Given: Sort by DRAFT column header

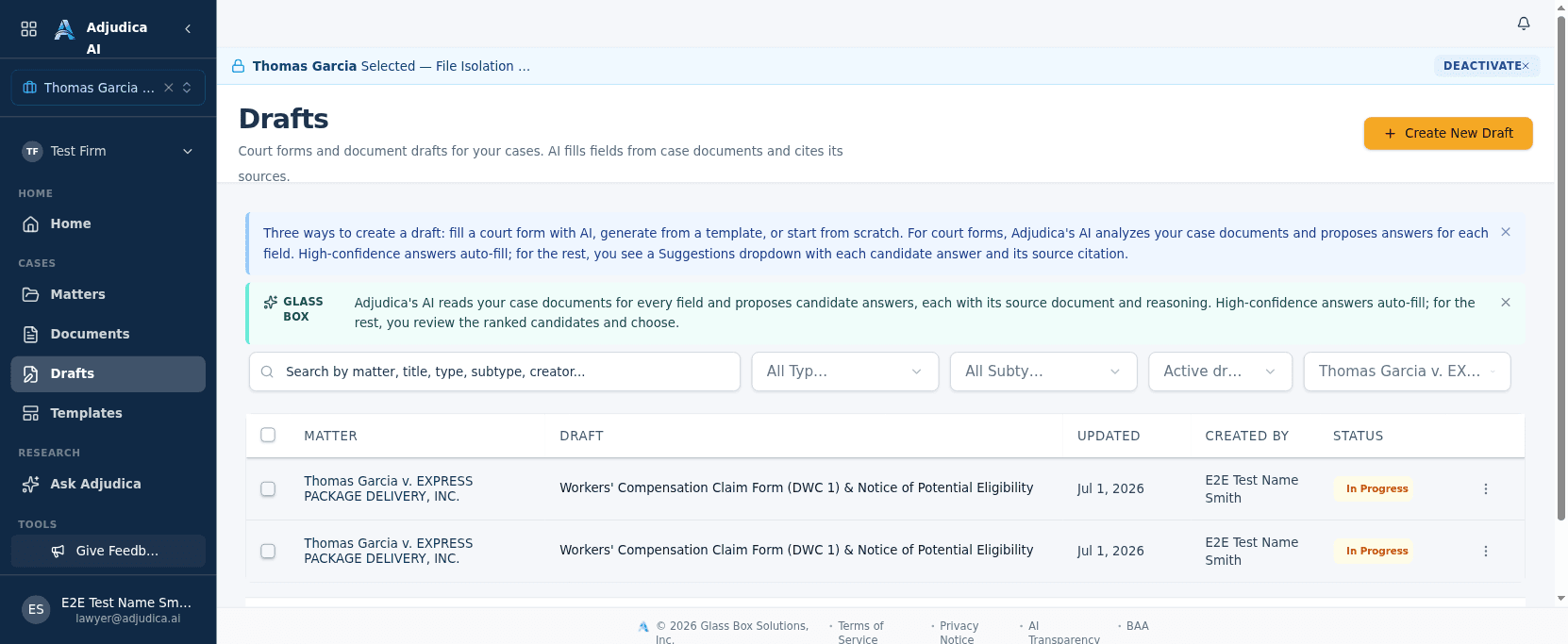Looking at the screenshot, I should click(581, 436).
